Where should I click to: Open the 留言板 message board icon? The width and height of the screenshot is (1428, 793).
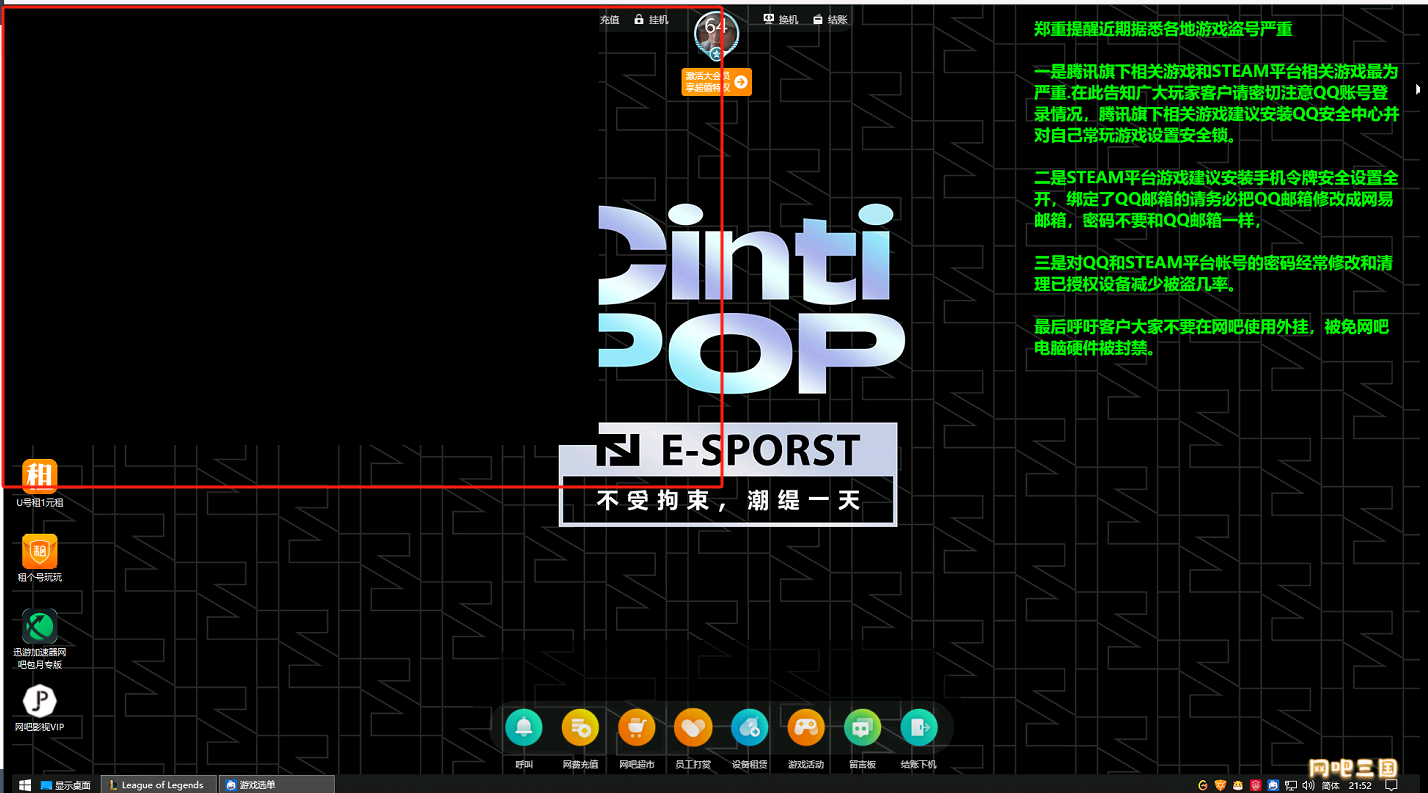863,728
